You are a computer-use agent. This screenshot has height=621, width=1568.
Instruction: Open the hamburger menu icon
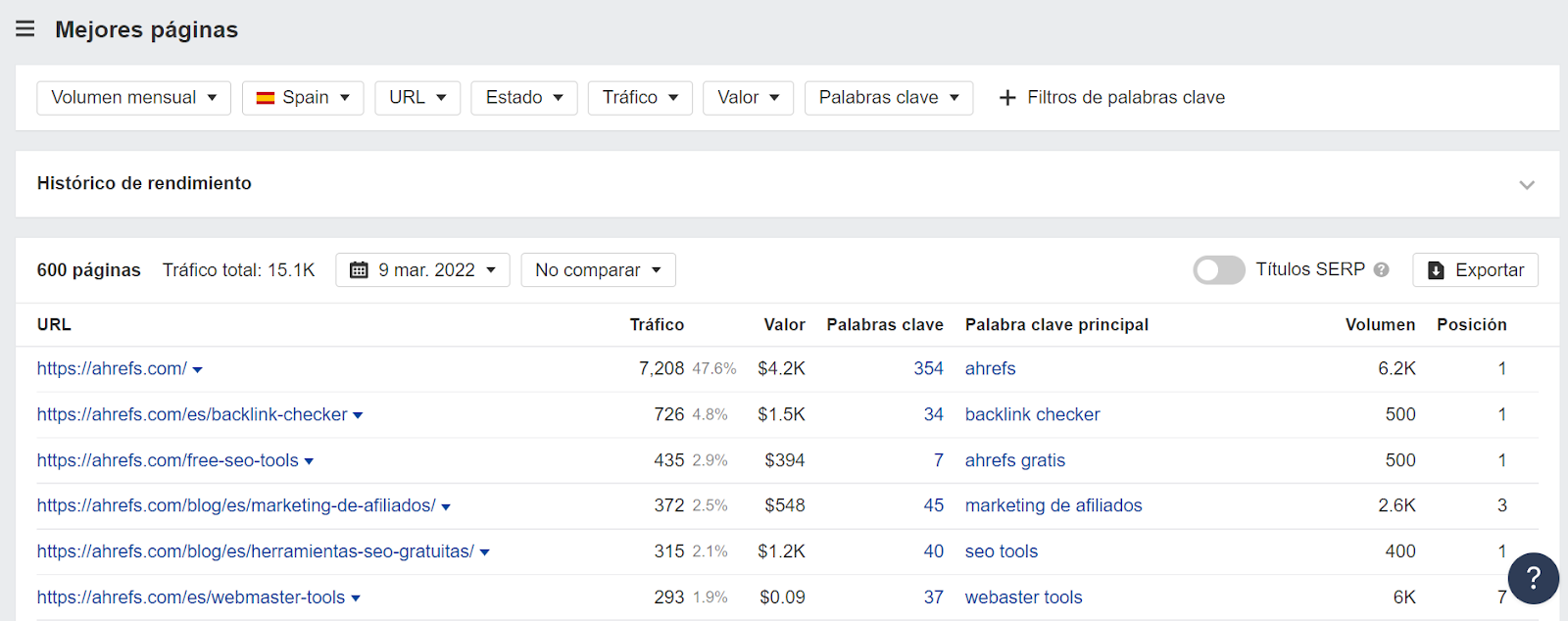pyautogui.click(x=25, y=29)
